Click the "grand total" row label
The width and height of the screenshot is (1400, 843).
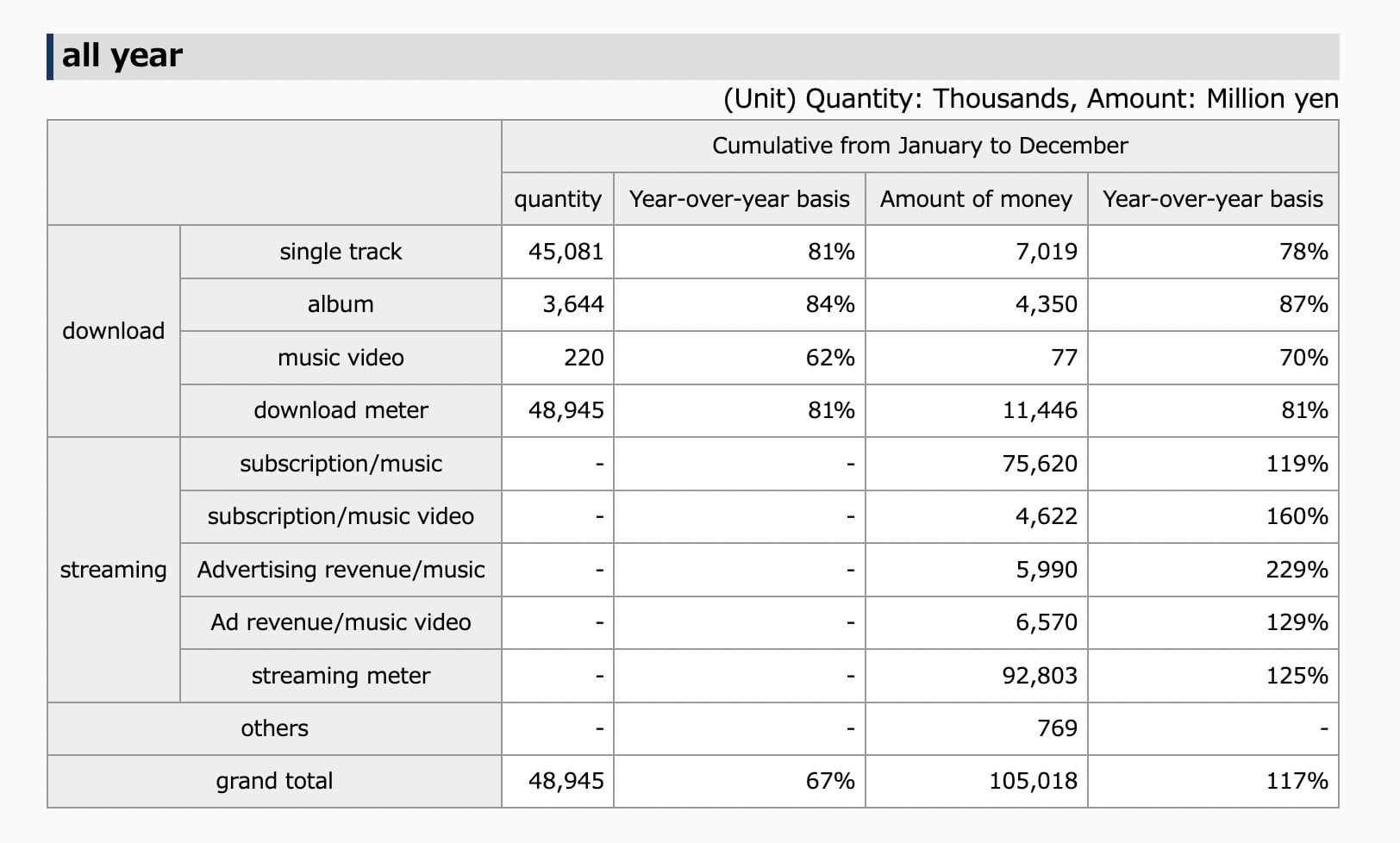274,781
